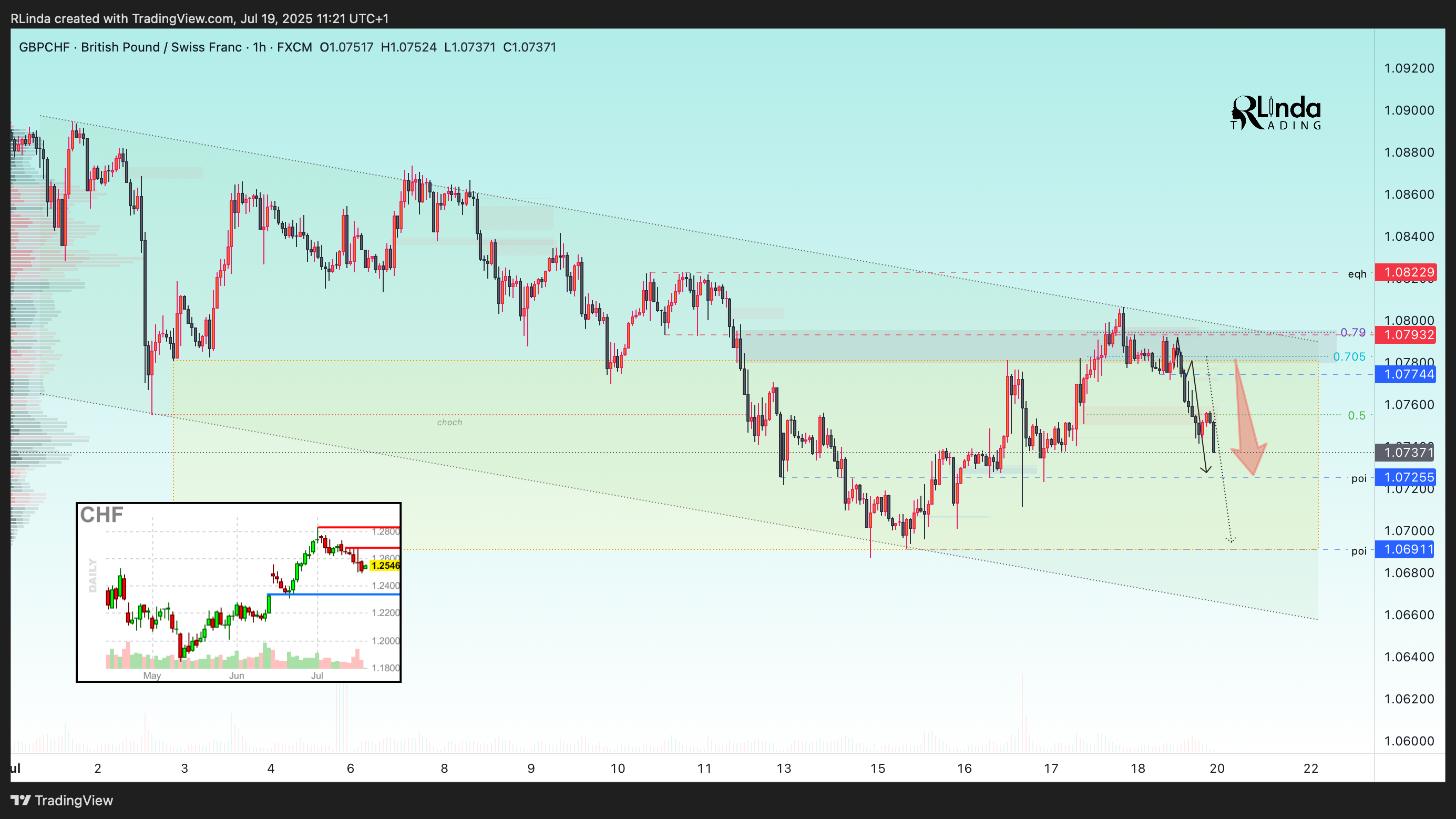Image resolution: width=1456 pixels, height=819 pixels.
Task: Click the 1.08400 price axis tick
Action: [x=1409, y=236]
